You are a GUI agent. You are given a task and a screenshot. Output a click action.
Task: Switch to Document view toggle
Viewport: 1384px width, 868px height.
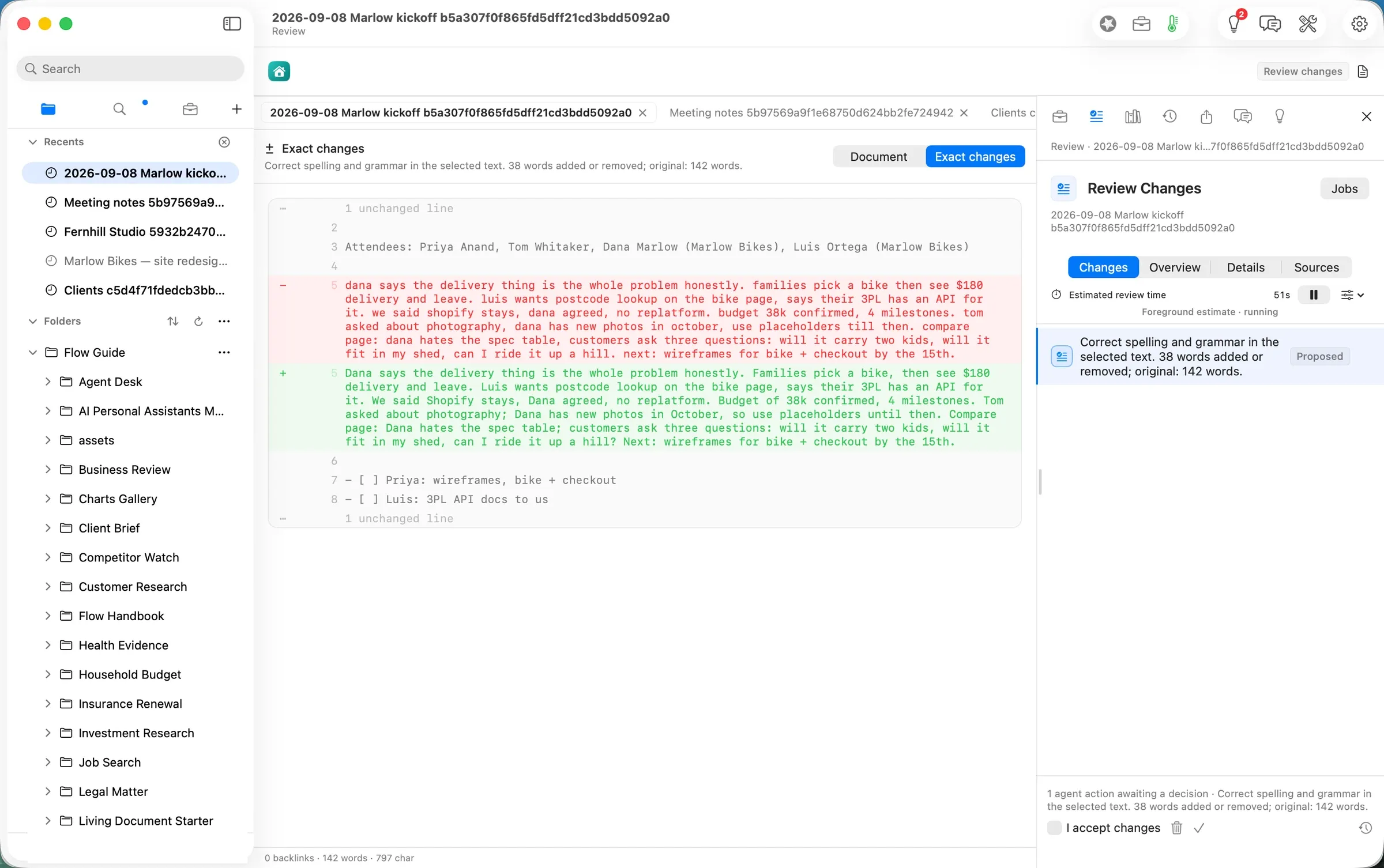point(878,157)
